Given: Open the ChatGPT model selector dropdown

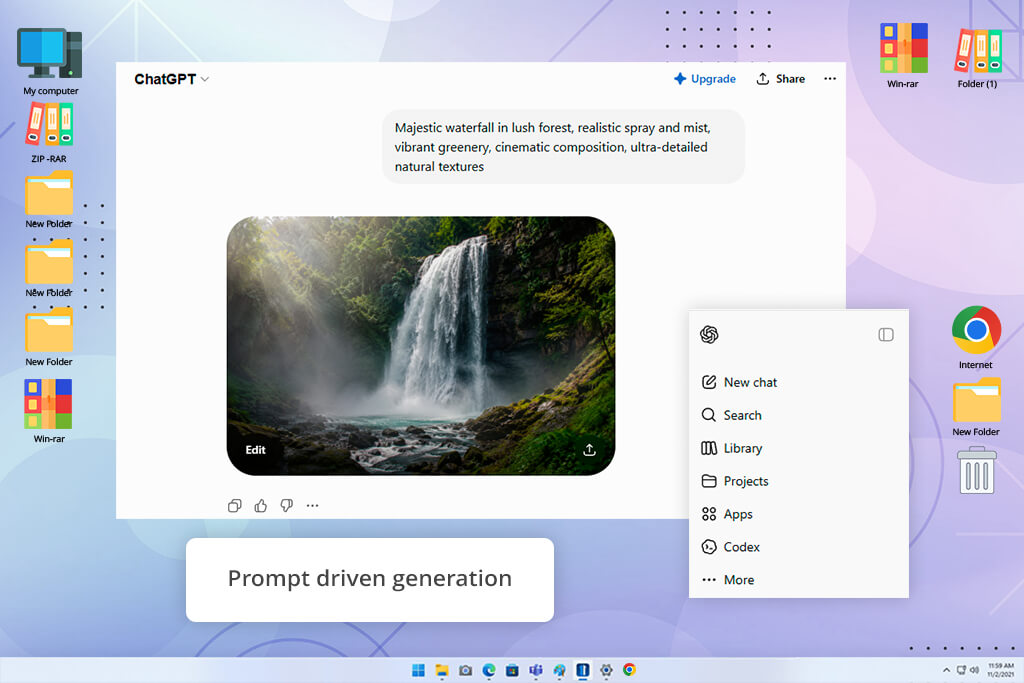Looking at the screenshot, I should point(171,79).
